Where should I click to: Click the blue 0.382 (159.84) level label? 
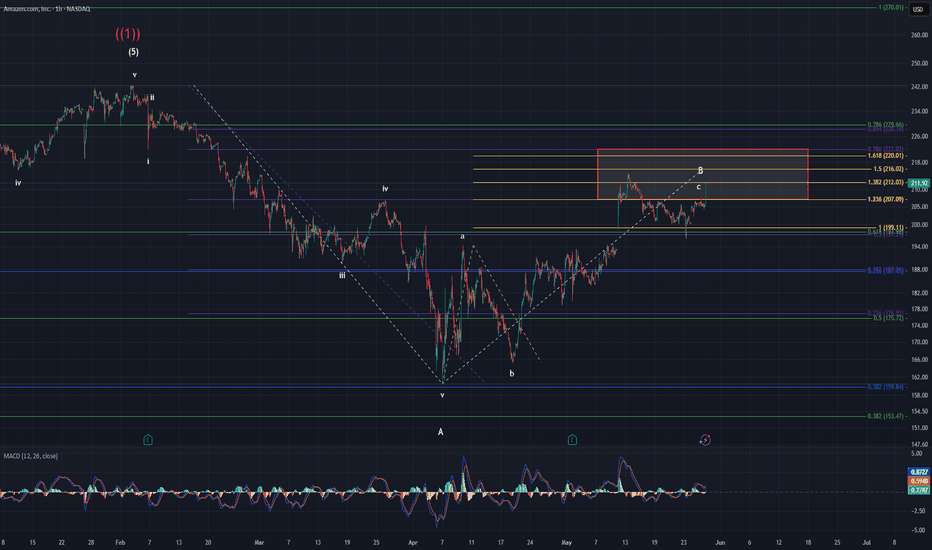(886, 387)
